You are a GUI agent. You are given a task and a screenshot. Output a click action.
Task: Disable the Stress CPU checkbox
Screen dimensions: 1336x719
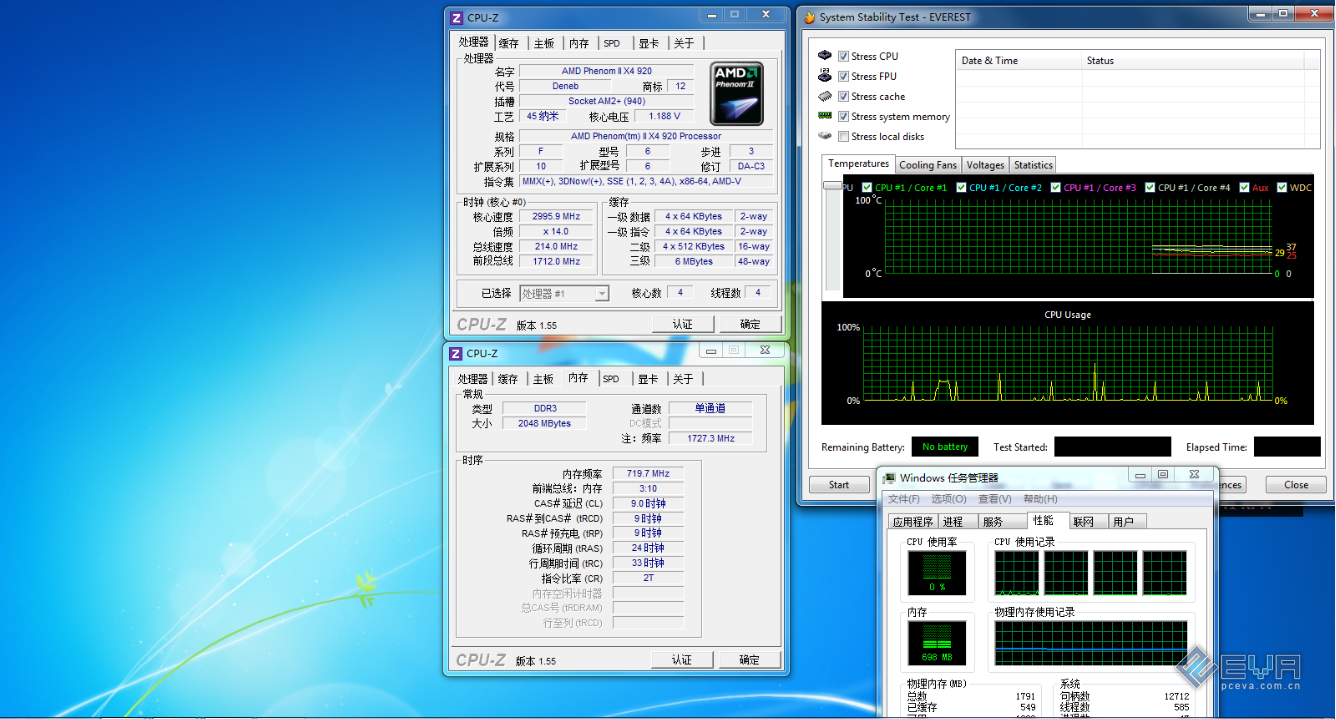844,56
